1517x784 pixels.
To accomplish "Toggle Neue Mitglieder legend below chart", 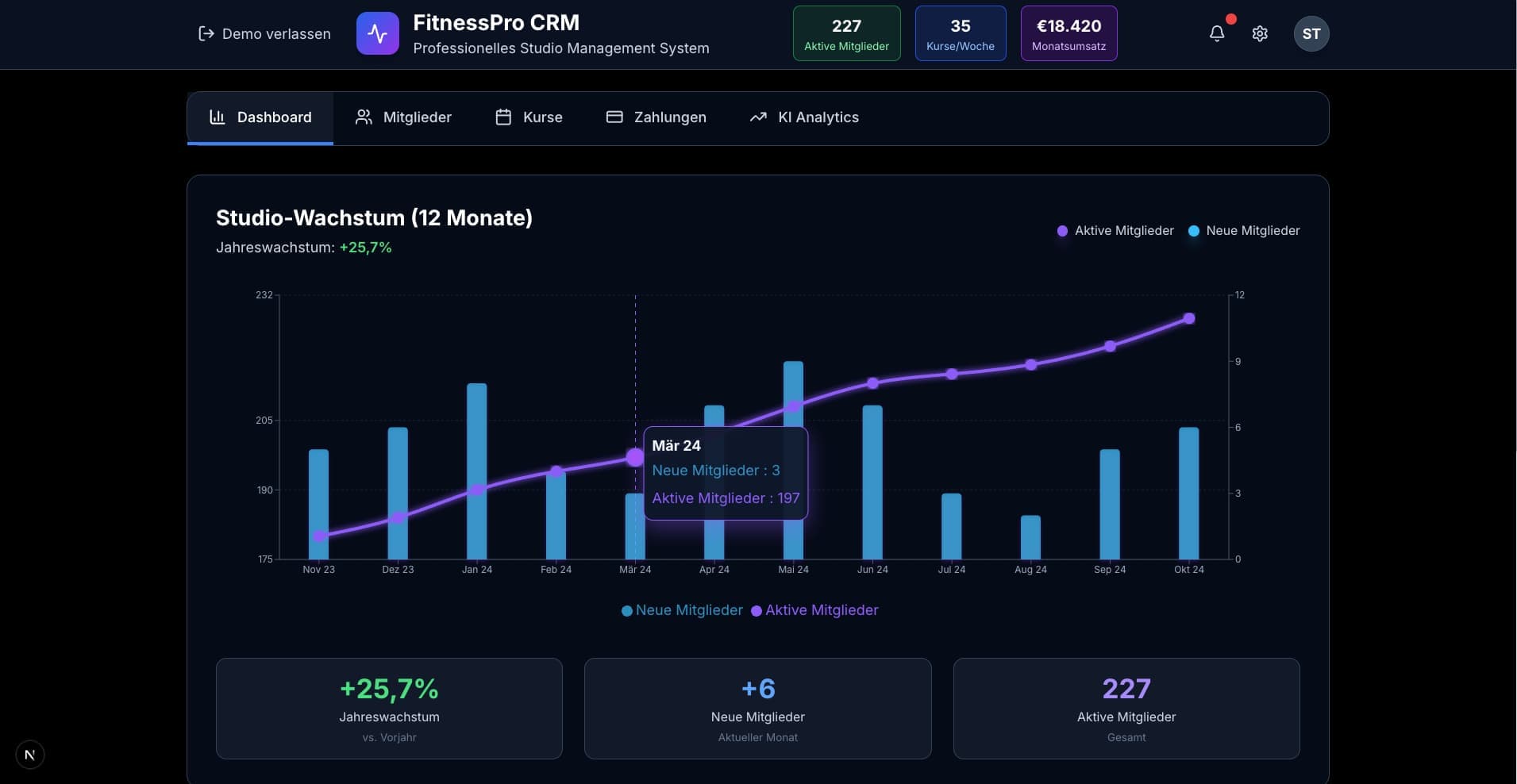I will (683, 610).
